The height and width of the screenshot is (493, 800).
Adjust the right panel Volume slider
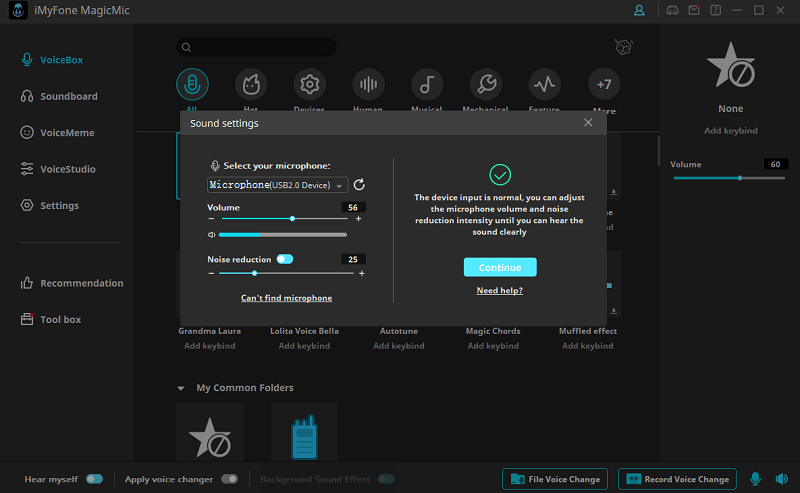point(729,178)
